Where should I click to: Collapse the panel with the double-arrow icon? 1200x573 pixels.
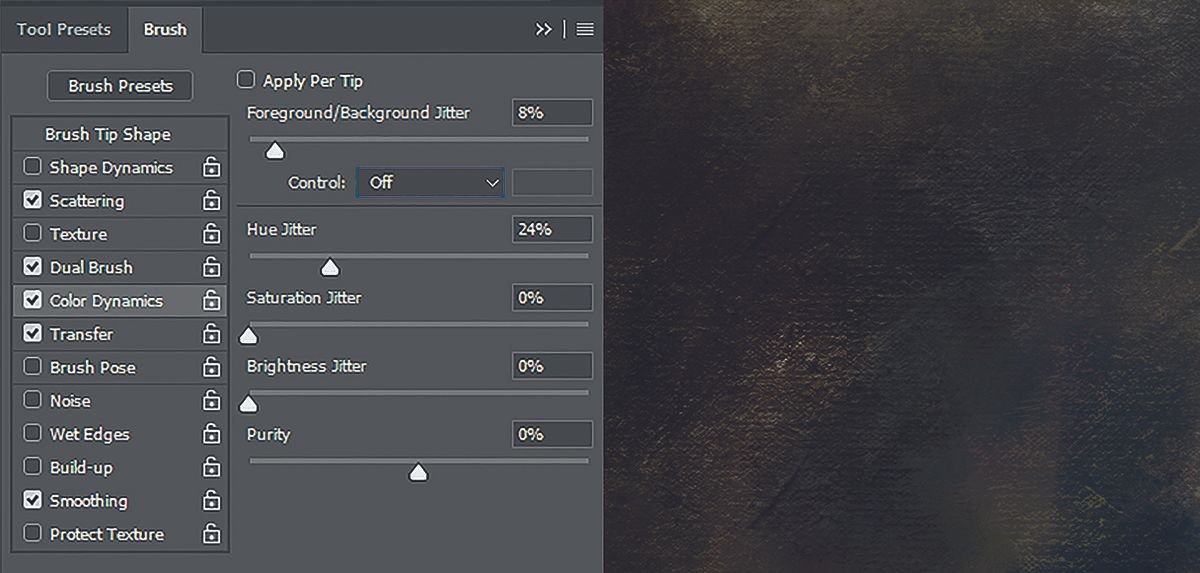(544, 30)
